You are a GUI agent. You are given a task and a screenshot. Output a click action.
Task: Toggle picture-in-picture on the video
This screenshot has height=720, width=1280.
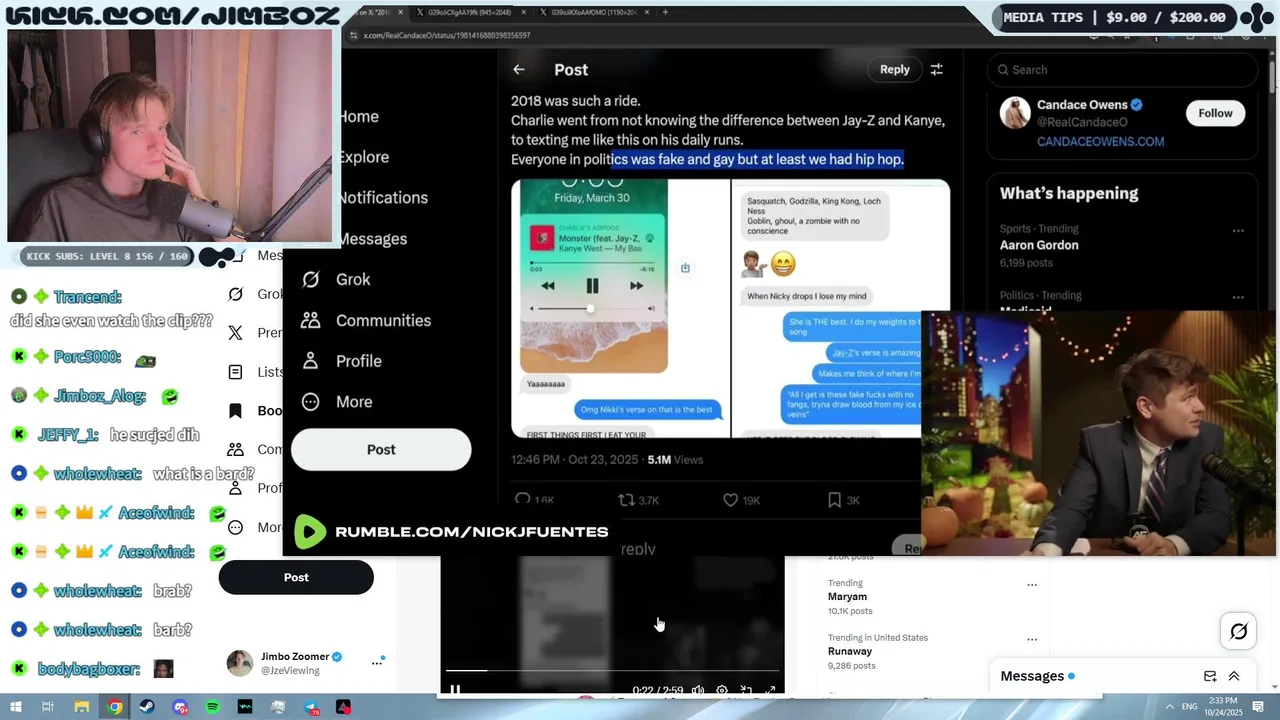point(746,690)
